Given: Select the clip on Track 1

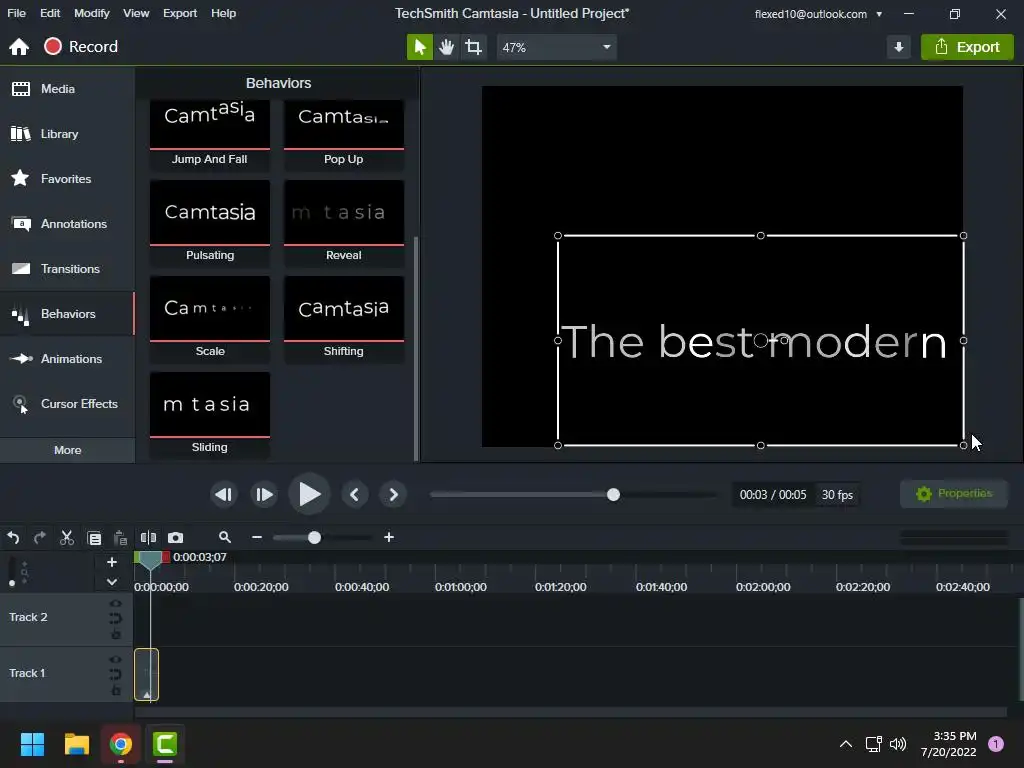Looking at the screenshot, I should coord(146,675).
